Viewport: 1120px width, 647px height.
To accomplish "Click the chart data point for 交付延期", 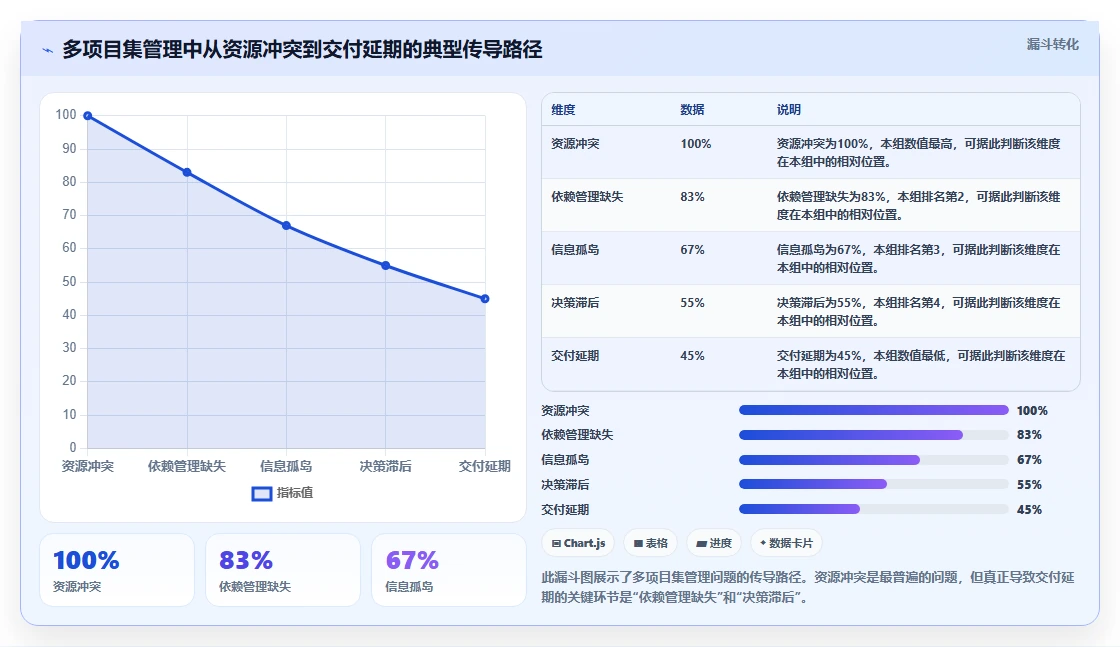I will [x=485, y=299].
